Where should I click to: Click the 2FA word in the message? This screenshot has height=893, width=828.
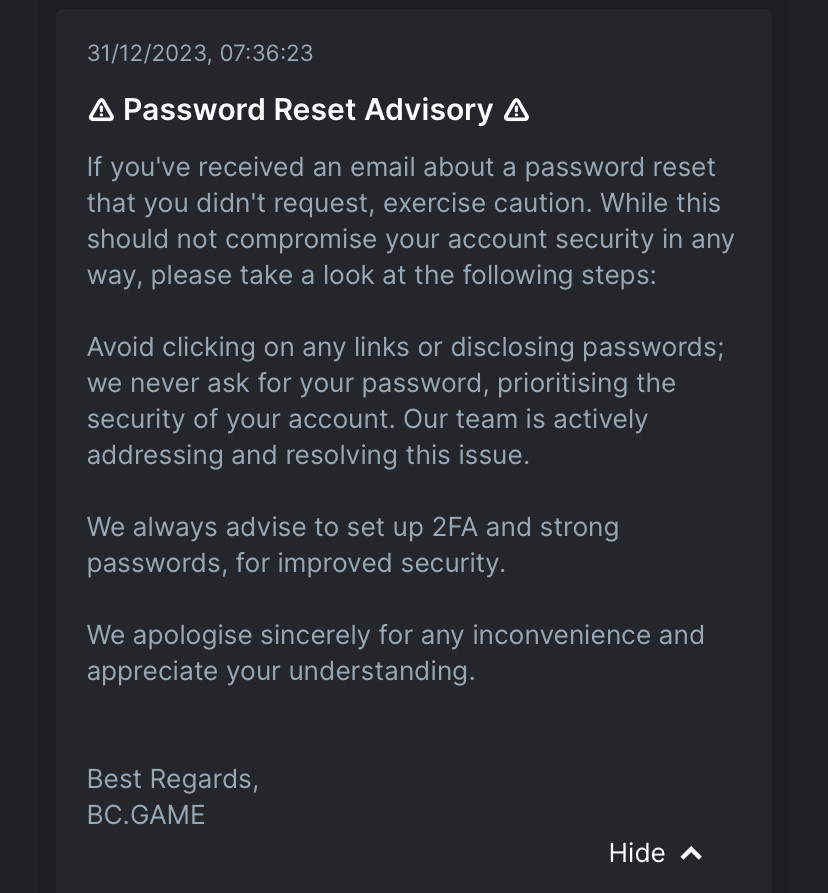(x=454, y=527)
